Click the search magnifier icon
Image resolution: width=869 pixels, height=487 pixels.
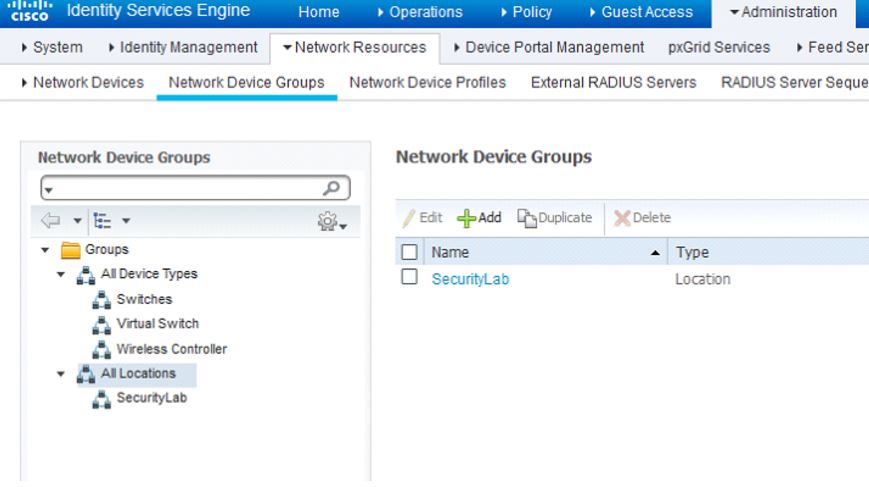pos(331,188)
